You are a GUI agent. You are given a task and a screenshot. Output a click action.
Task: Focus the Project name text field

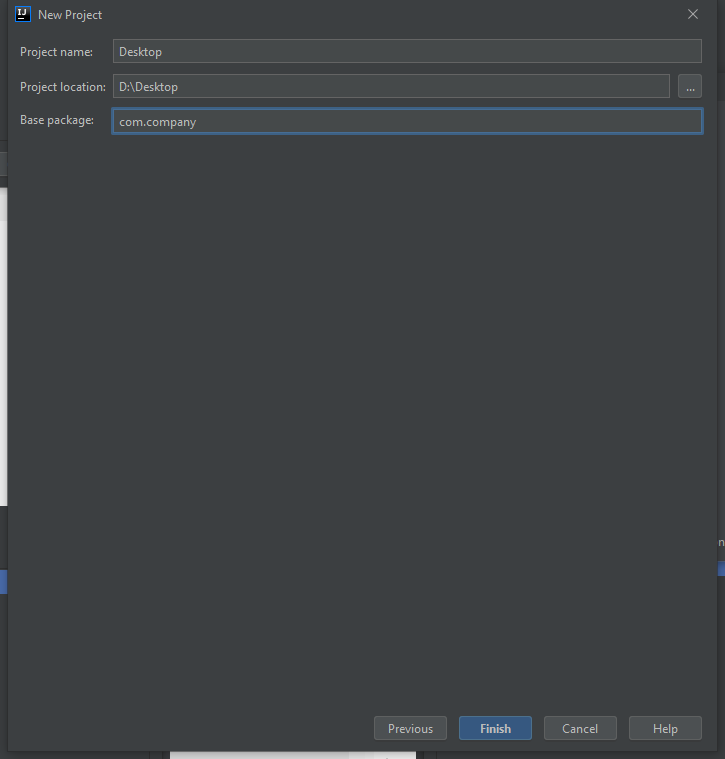point(407,52)
